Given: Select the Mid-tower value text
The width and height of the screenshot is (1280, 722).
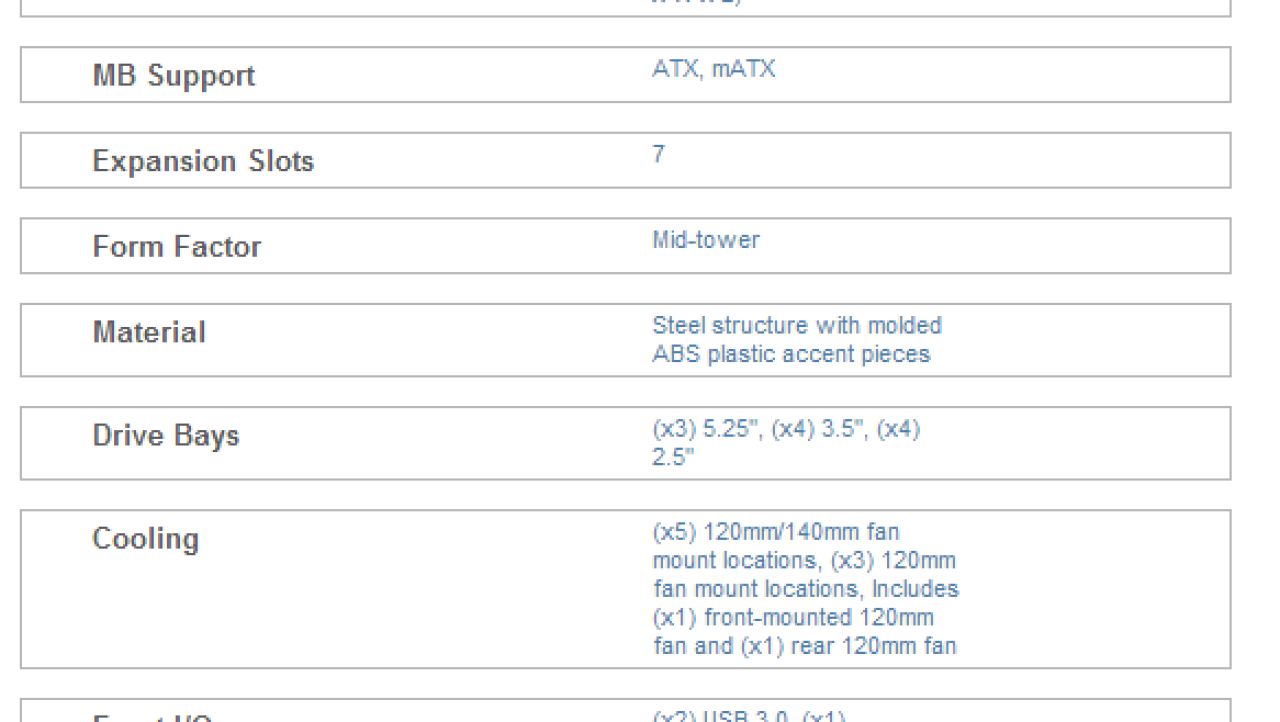Looking at the screenshot, I should click(x=706, y=240).
